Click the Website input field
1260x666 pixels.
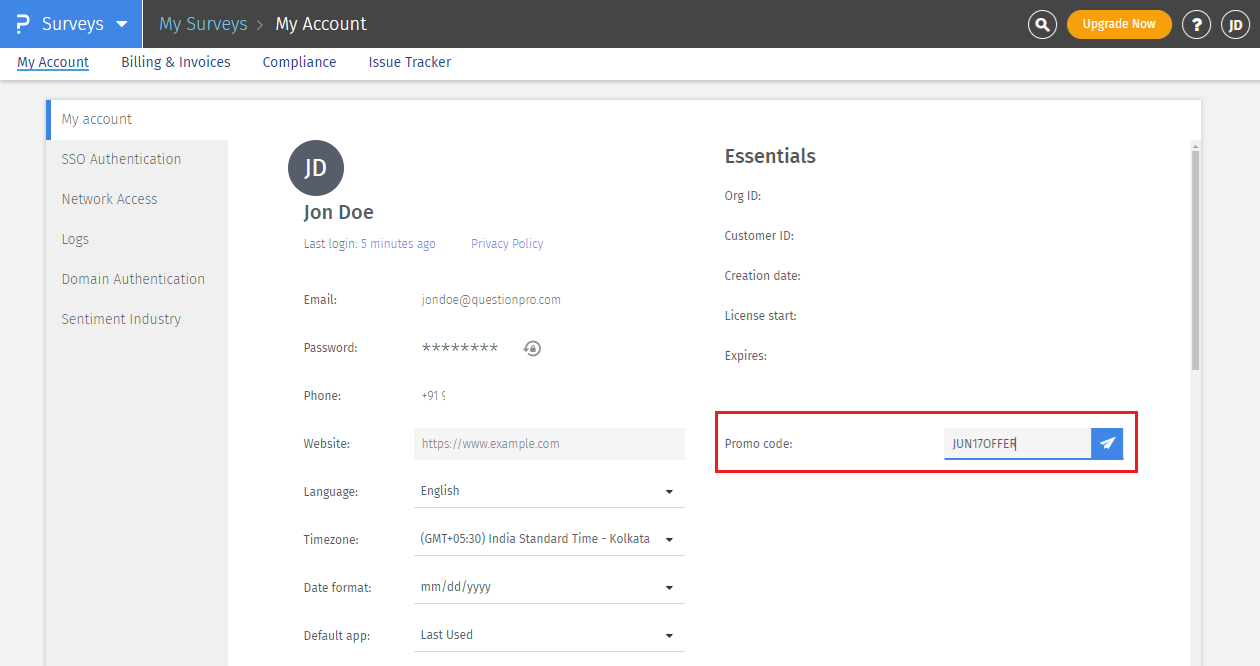549,444
